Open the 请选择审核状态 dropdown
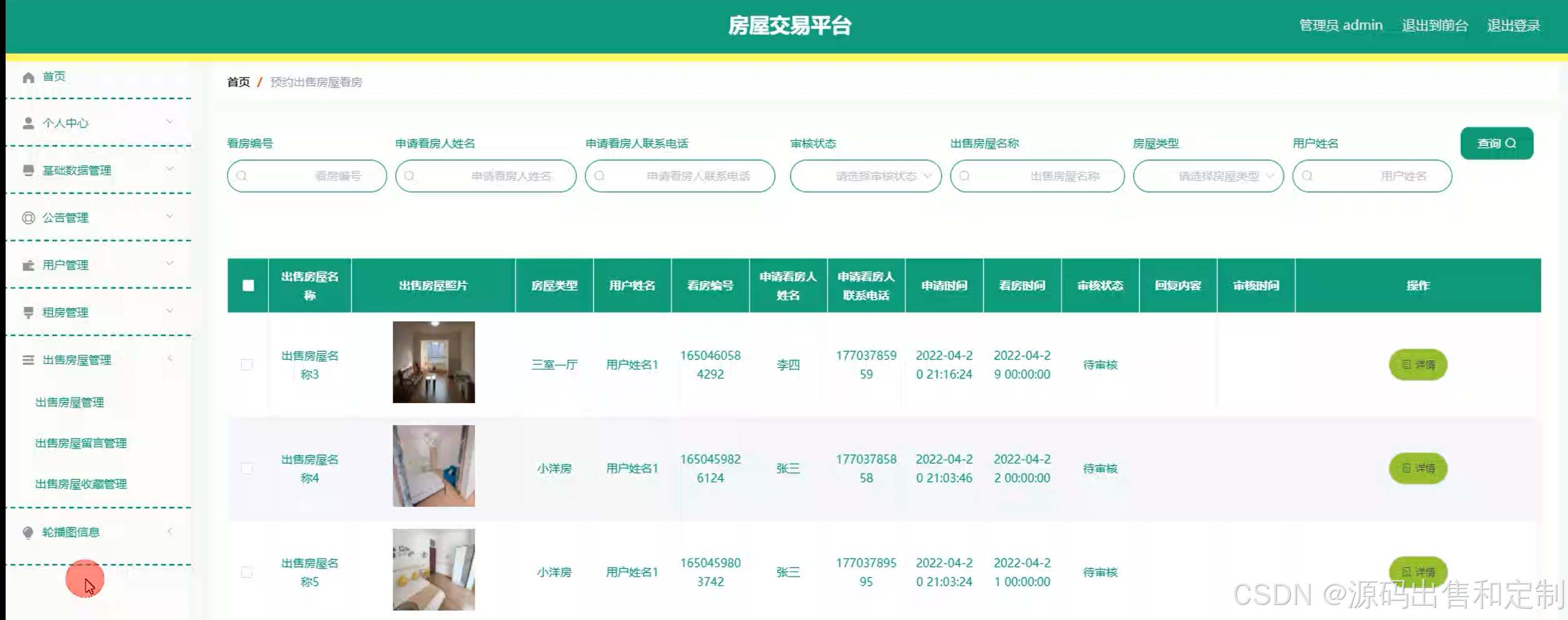 point(866,176)
